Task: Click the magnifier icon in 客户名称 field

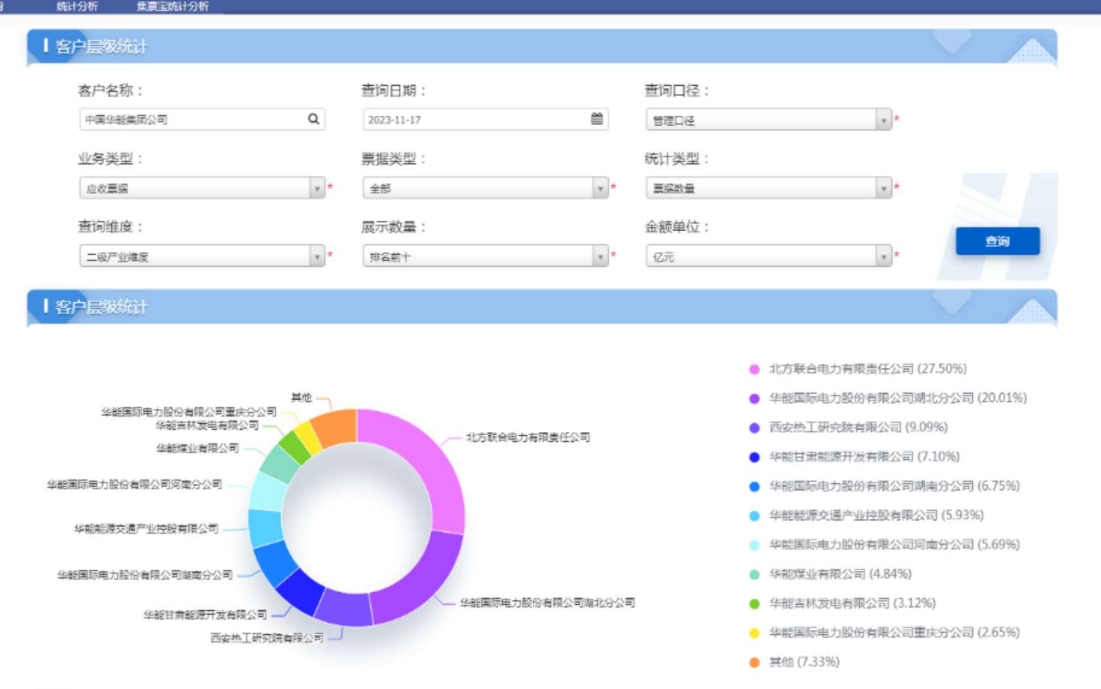Action: click(313, 119)
